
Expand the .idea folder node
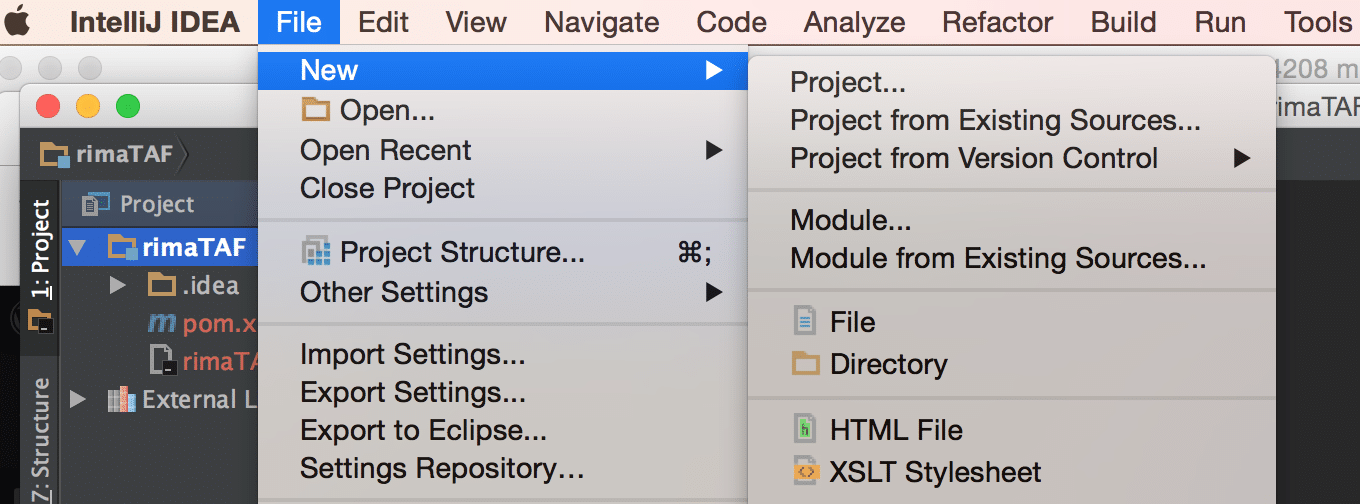pyautogui.click(x=117, y=285)
